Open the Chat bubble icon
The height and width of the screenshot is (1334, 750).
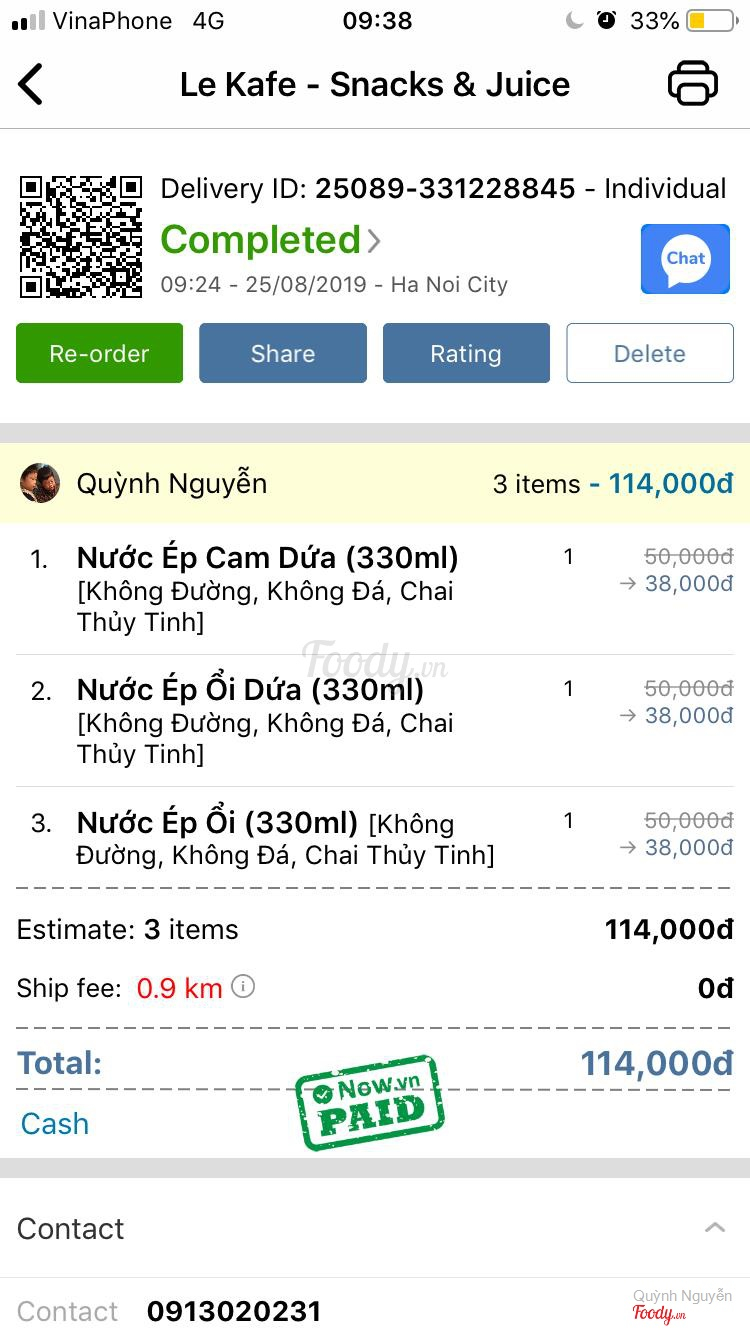[x=685, y=259]
